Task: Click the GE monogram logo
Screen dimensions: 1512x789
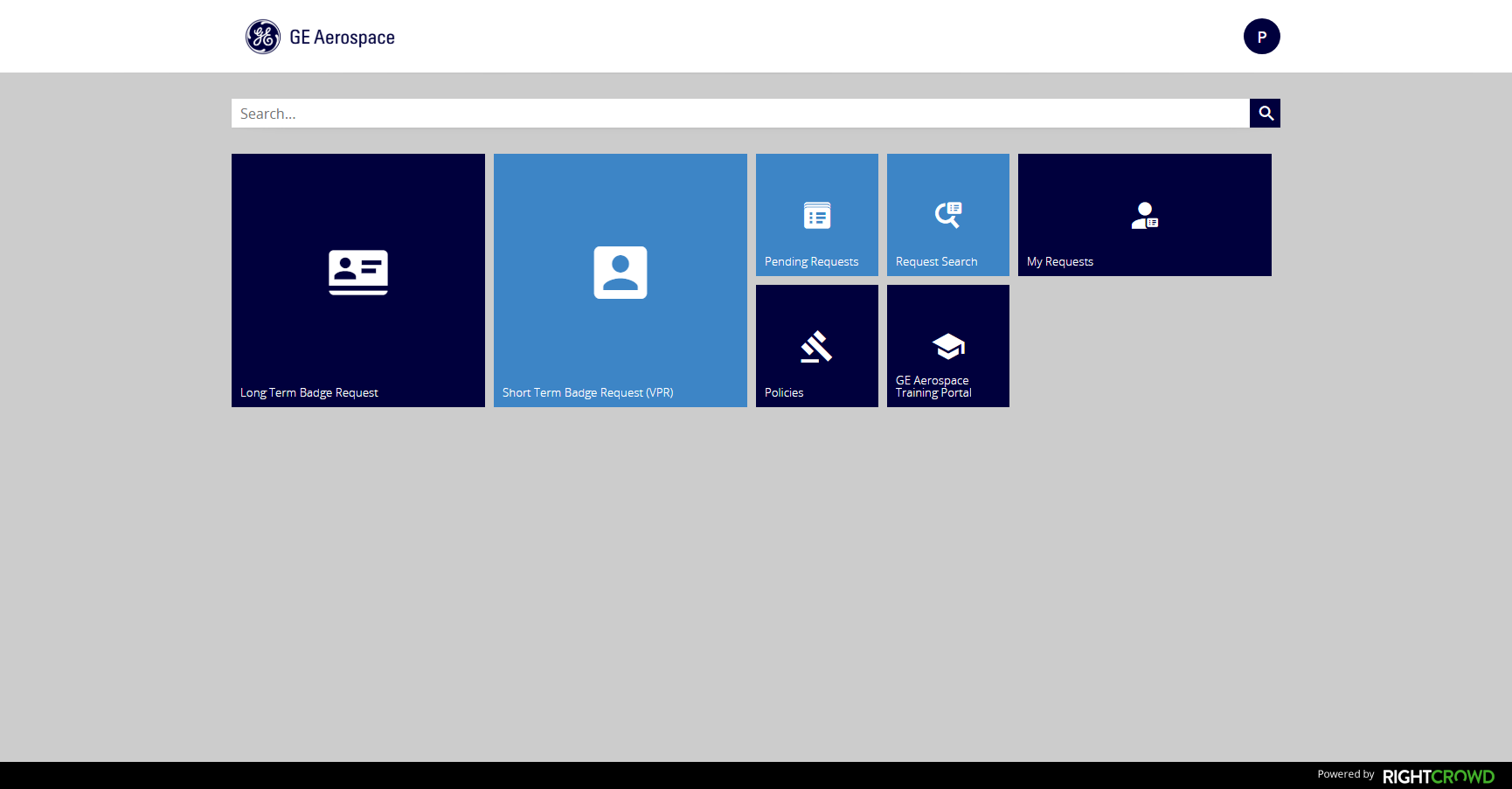Action: pos(263,37)
